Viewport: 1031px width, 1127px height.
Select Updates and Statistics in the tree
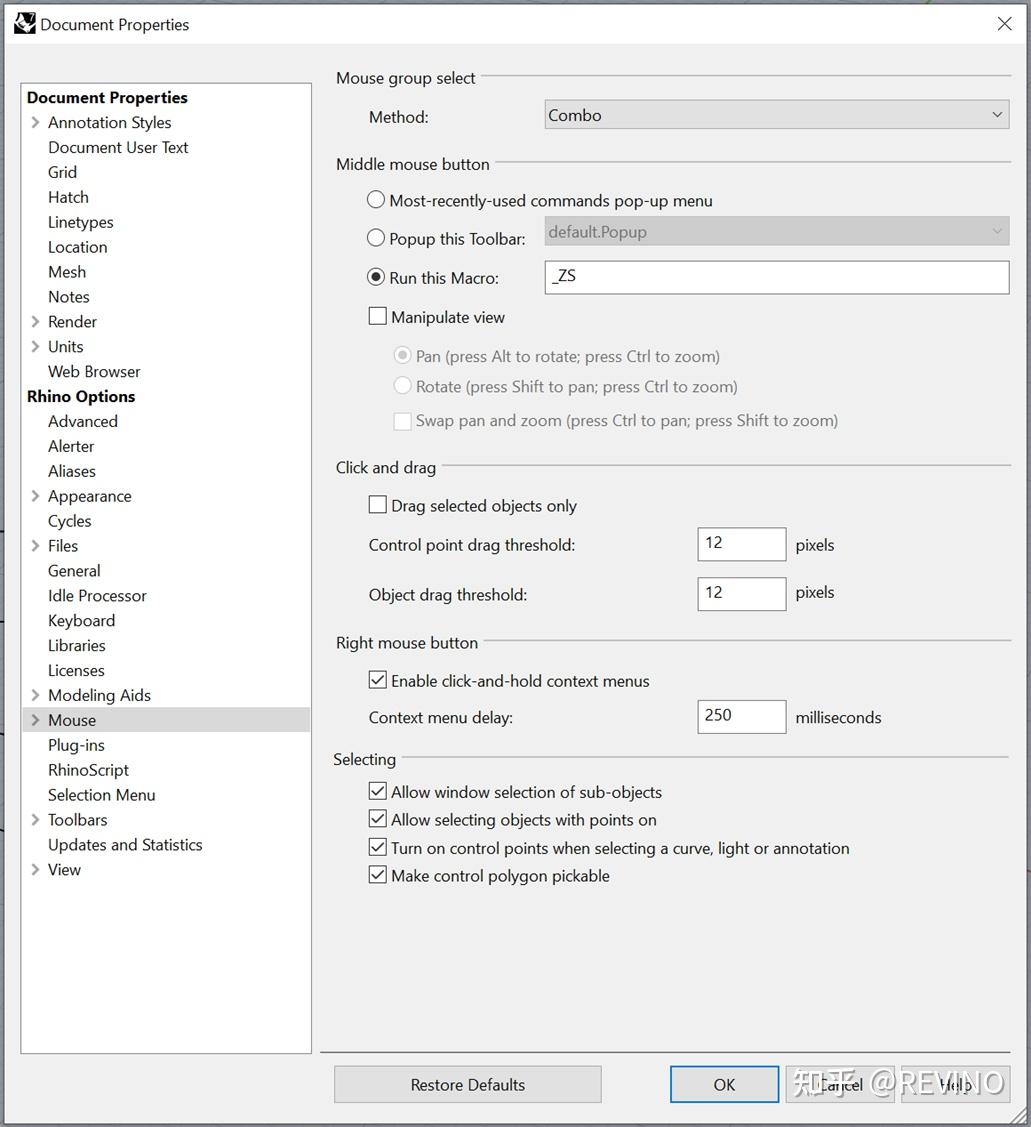pyautogui.click(x=125, y=845)
